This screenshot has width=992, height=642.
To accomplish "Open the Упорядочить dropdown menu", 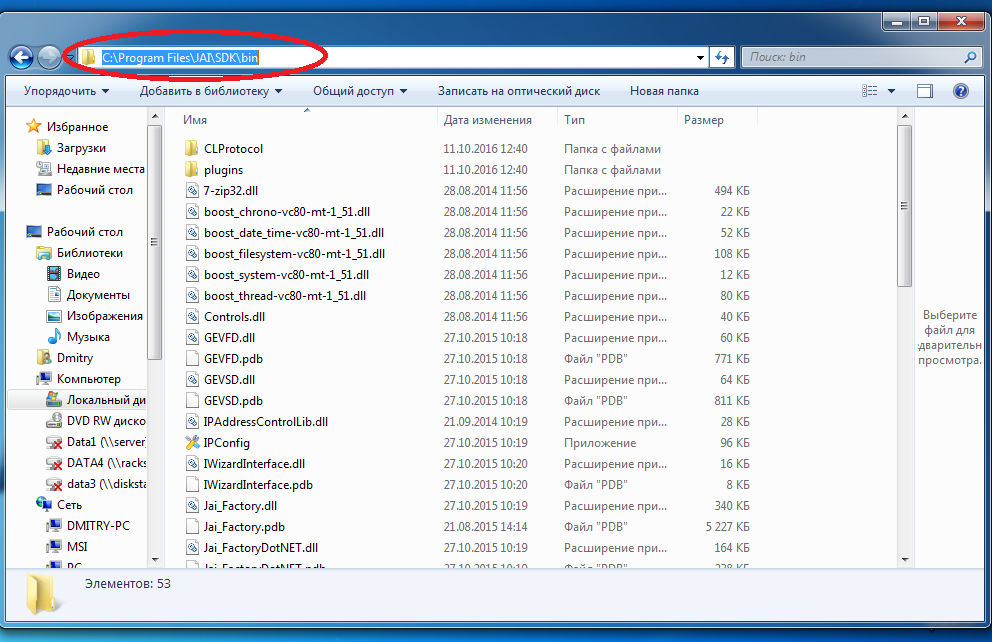I will [66, 91].
